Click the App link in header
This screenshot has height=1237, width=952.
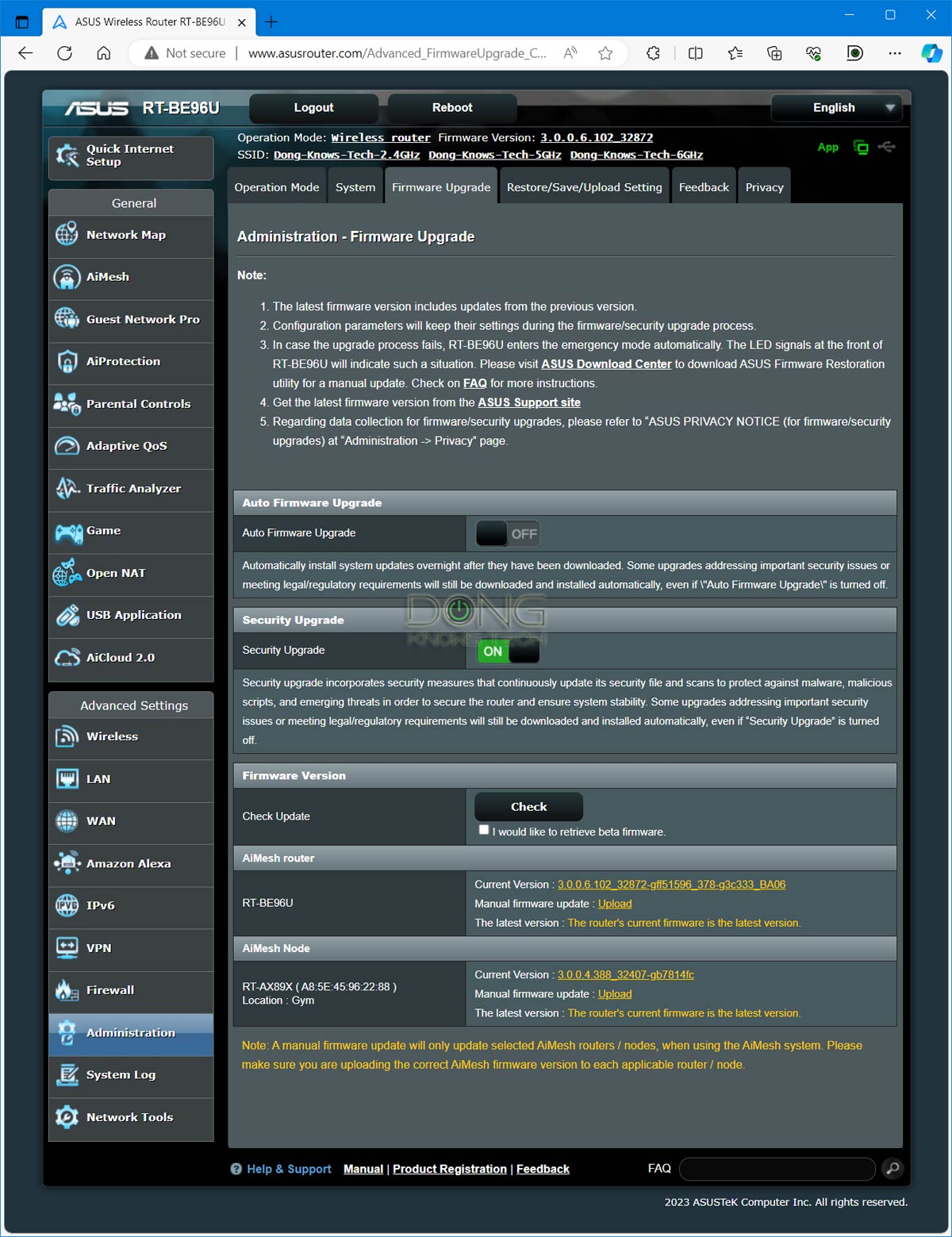tap(828, 147)
